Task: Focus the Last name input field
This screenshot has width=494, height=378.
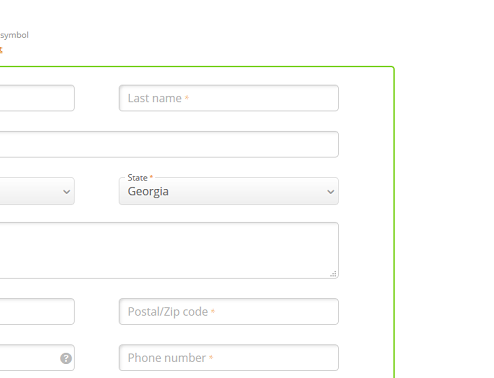Action: [x=229, y=98]
